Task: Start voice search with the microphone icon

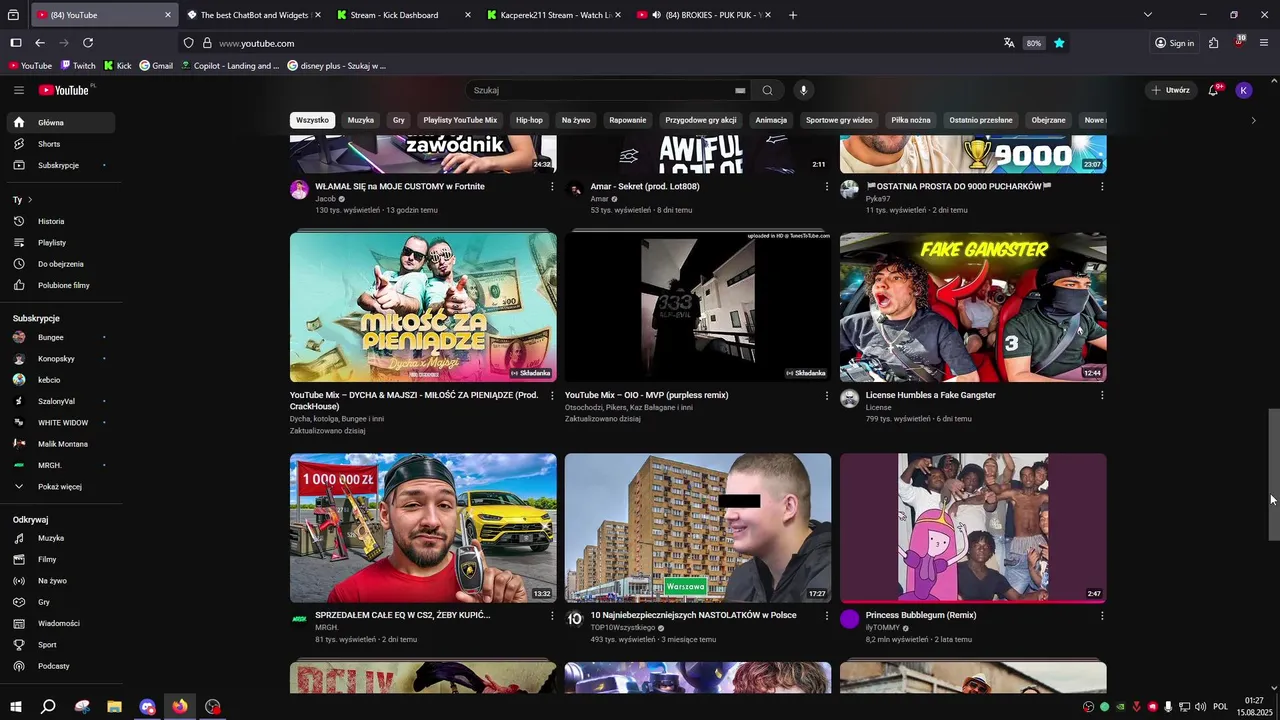Action: [x=803, y=90]
